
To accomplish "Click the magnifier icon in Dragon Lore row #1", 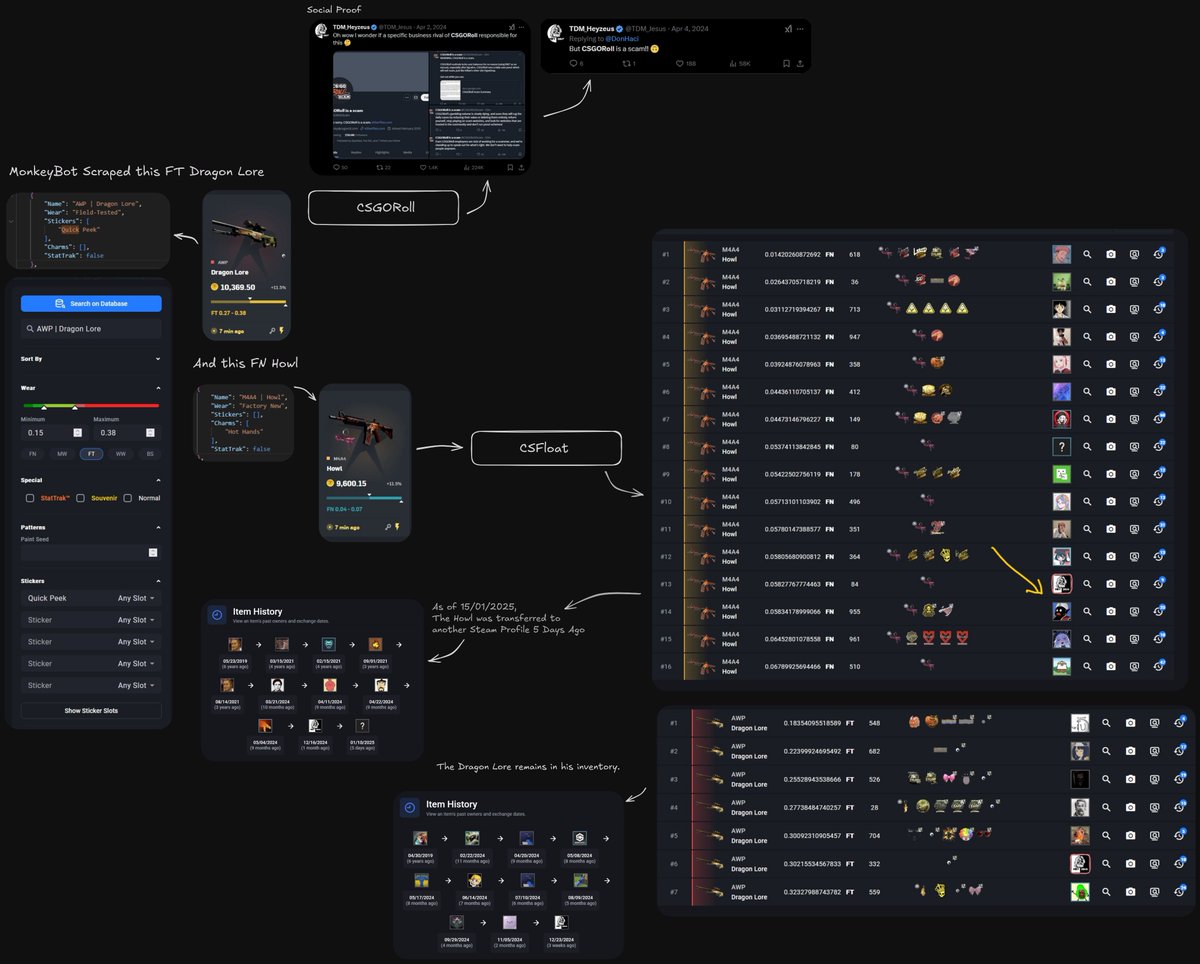I will 1106,723.
